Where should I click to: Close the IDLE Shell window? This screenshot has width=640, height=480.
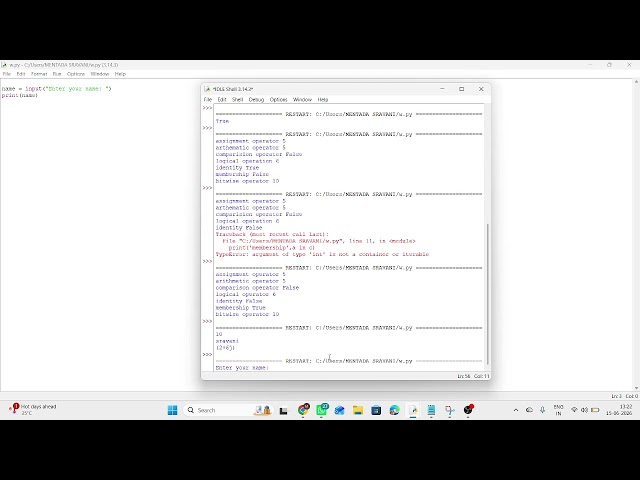point(481,89)
